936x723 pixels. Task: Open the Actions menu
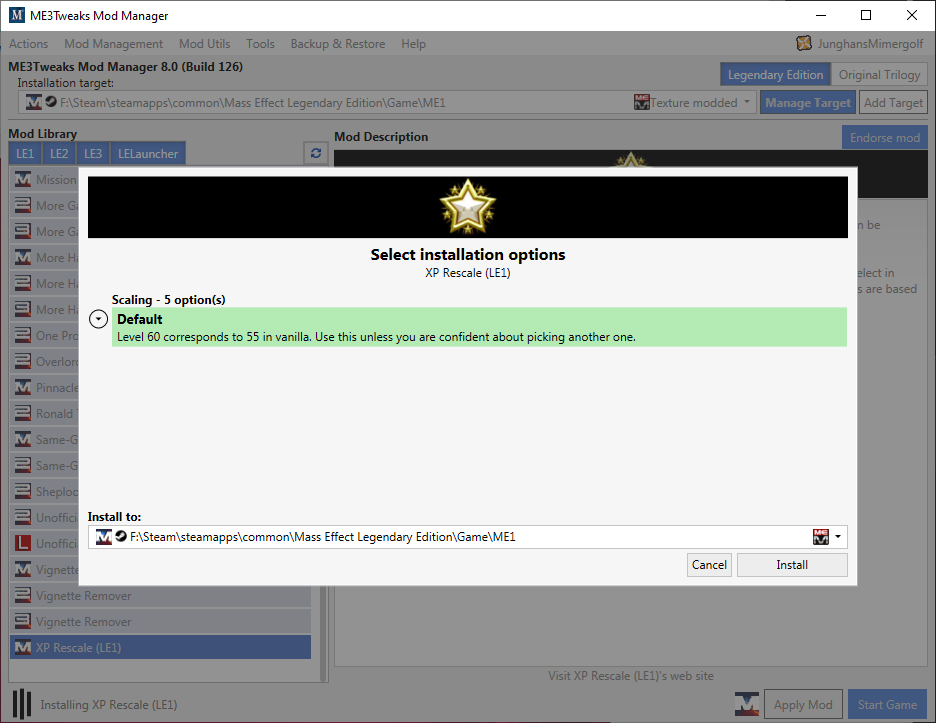(29, 44)
